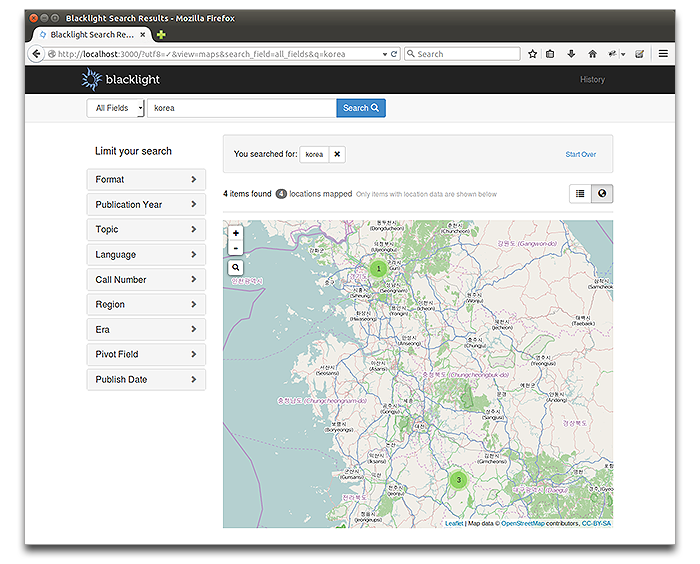Open the All Fields search dropdown
Image resolution: width=700 pixels, height=564 pixels.
(x=115, y=108)
